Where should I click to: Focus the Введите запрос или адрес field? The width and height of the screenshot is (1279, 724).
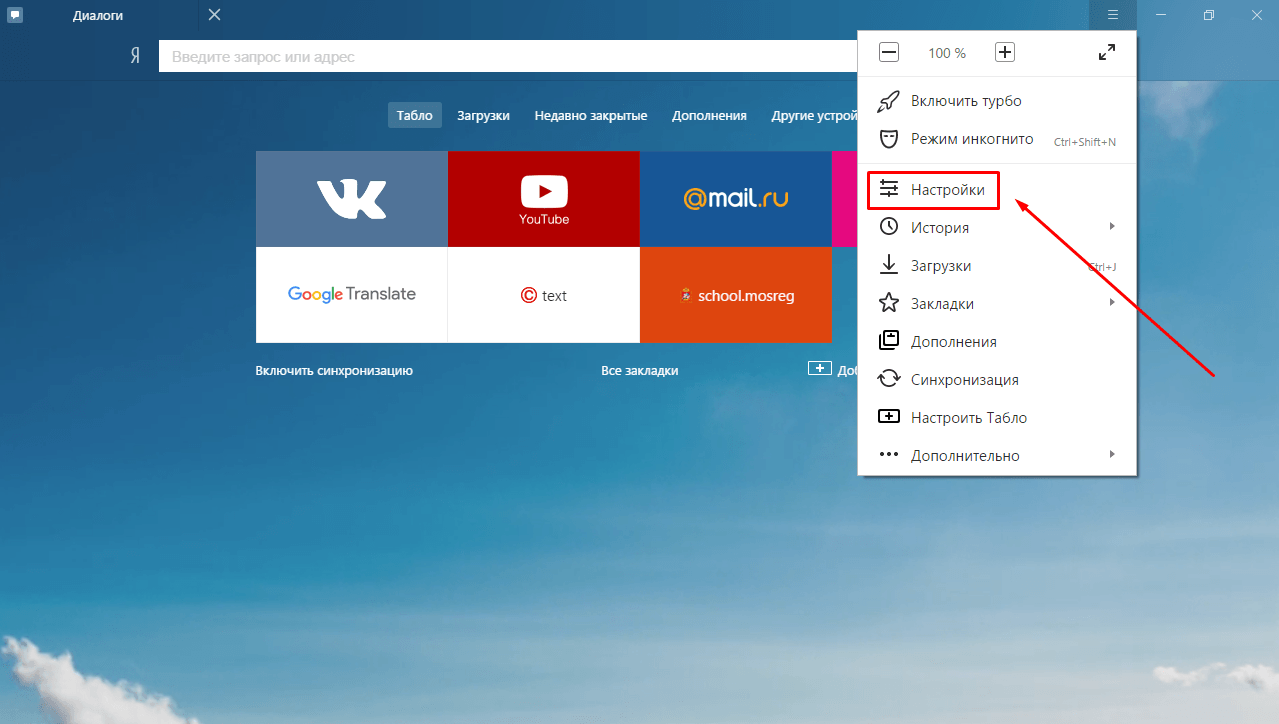[x=509, y=57]
